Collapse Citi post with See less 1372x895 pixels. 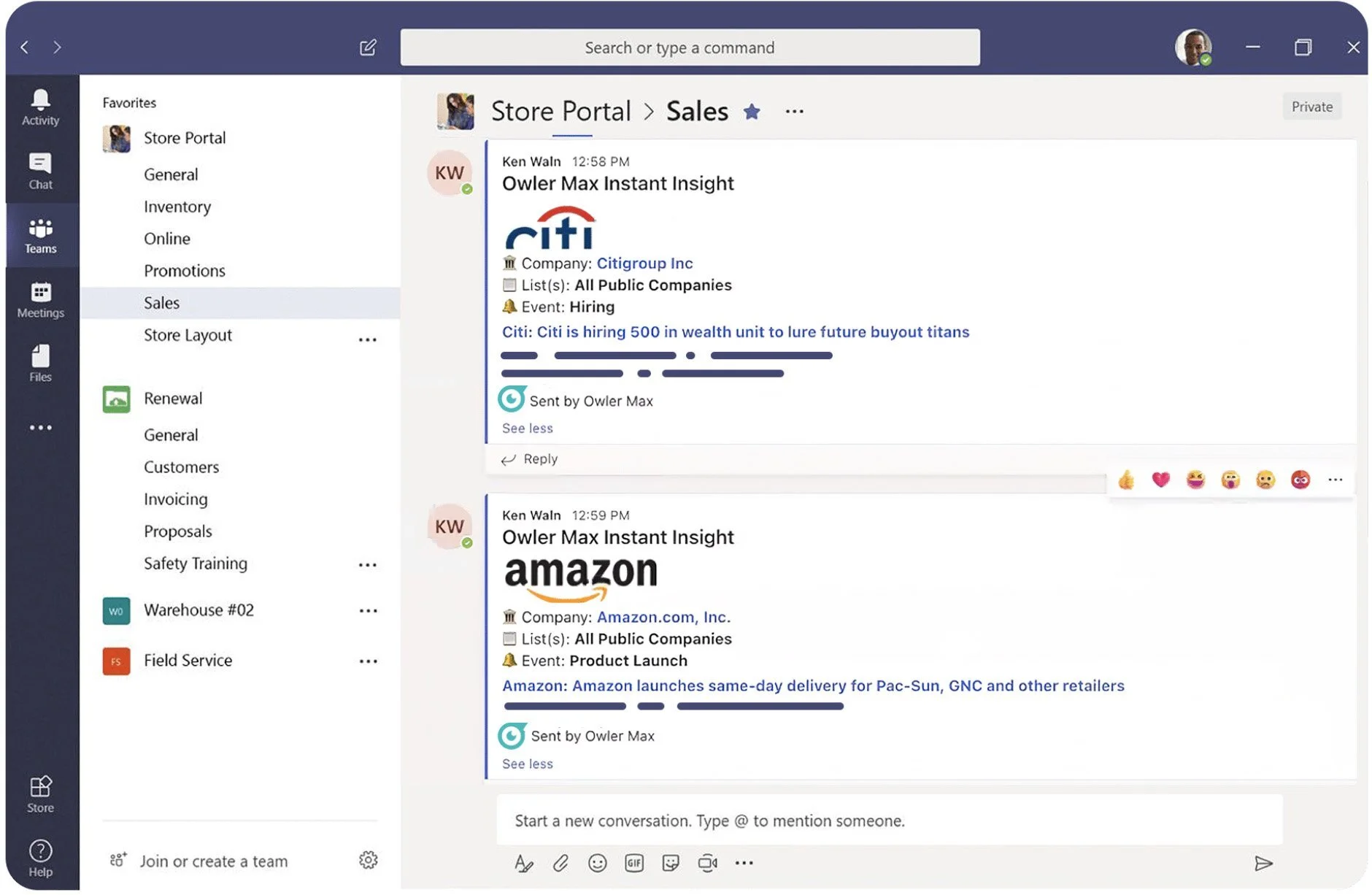[527, 429]
